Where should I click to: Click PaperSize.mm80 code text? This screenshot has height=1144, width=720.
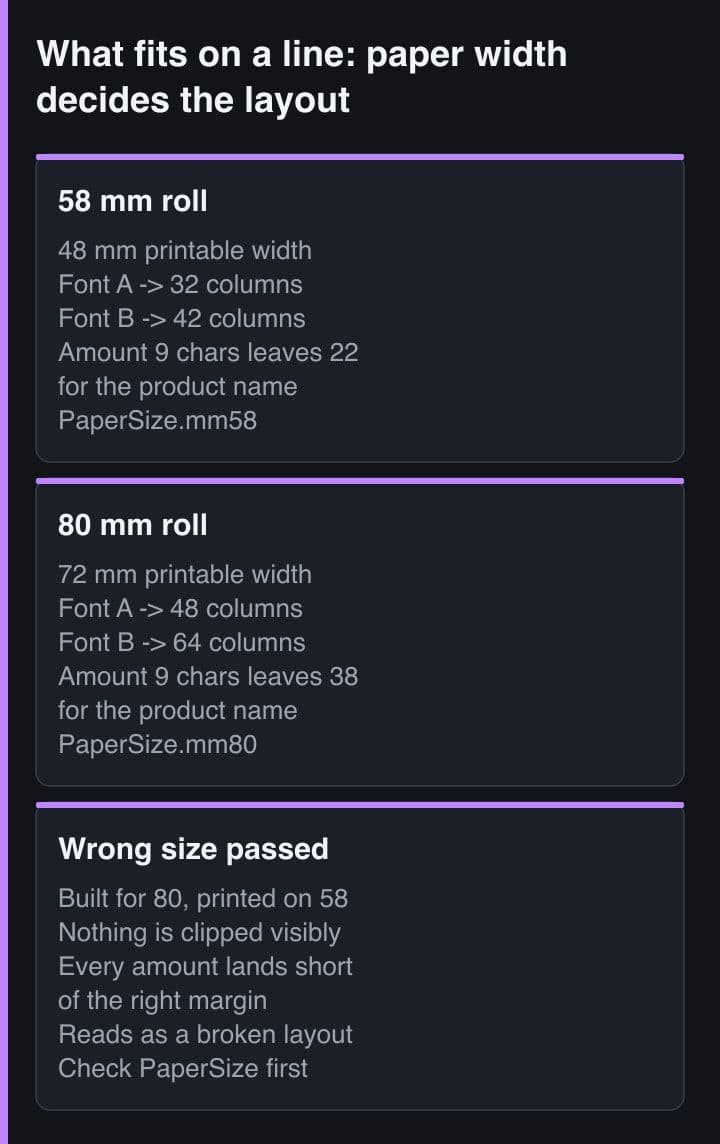158,744
